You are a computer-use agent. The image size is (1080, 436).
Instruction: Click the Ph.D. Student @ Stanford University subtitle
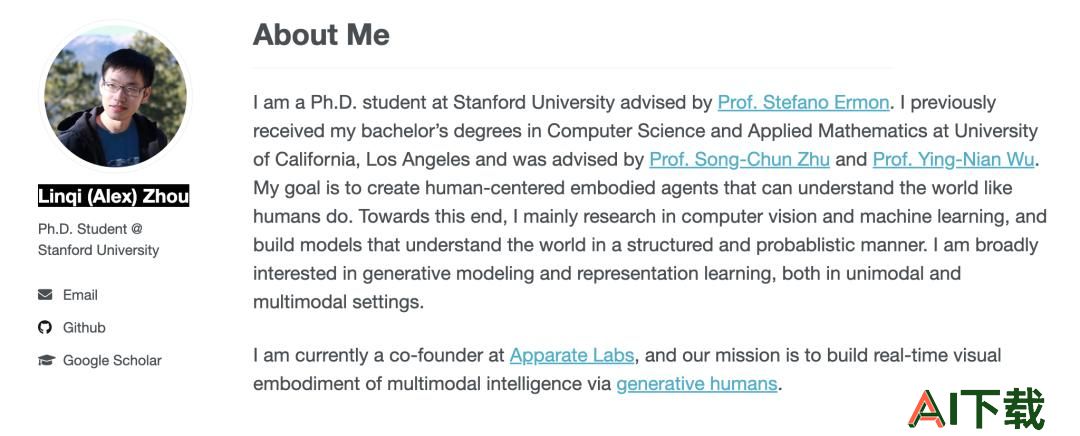[x=98, y=240]
